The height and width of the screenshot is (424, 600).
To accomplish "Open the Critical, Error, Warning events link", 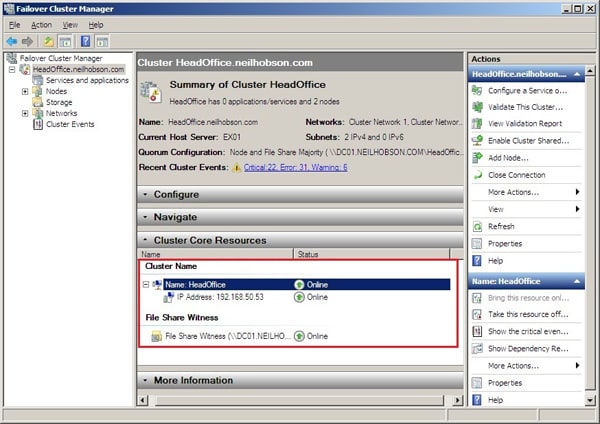I will pyautogui.click(x=295, y=168).
